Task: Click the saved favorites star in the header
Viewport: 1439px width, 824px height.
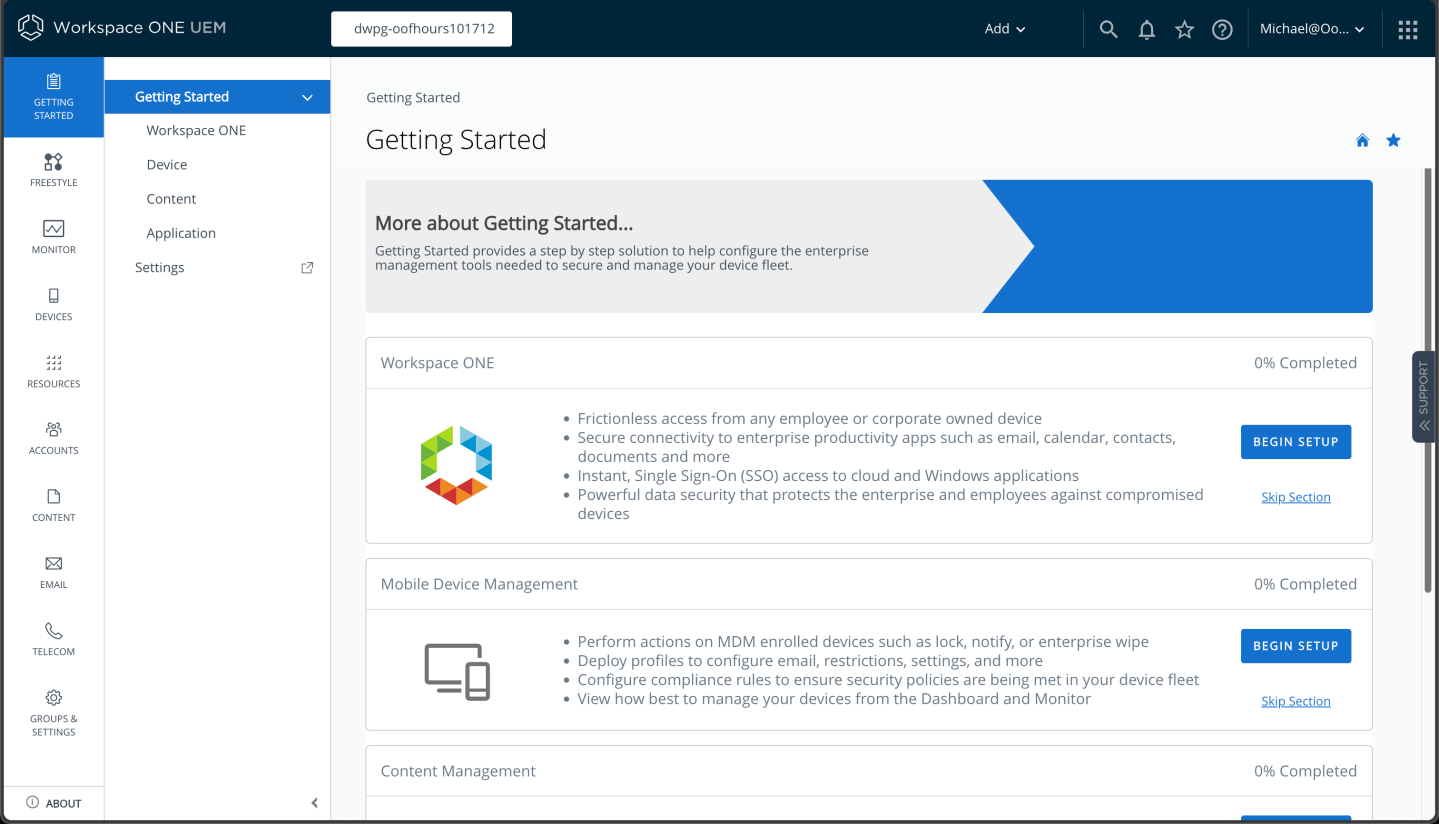Action: [x=1184, y=29]
